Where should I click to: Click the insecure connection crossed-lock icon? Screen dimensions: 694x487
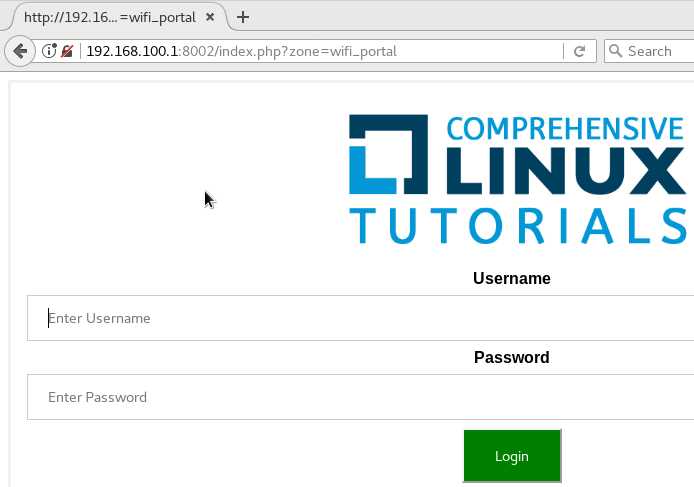[67, 51]
